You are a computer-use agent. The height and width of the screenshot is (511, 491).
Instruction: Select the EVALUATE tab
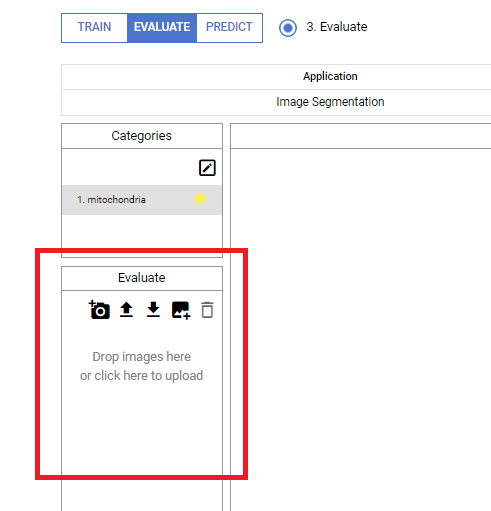[162, 27]
